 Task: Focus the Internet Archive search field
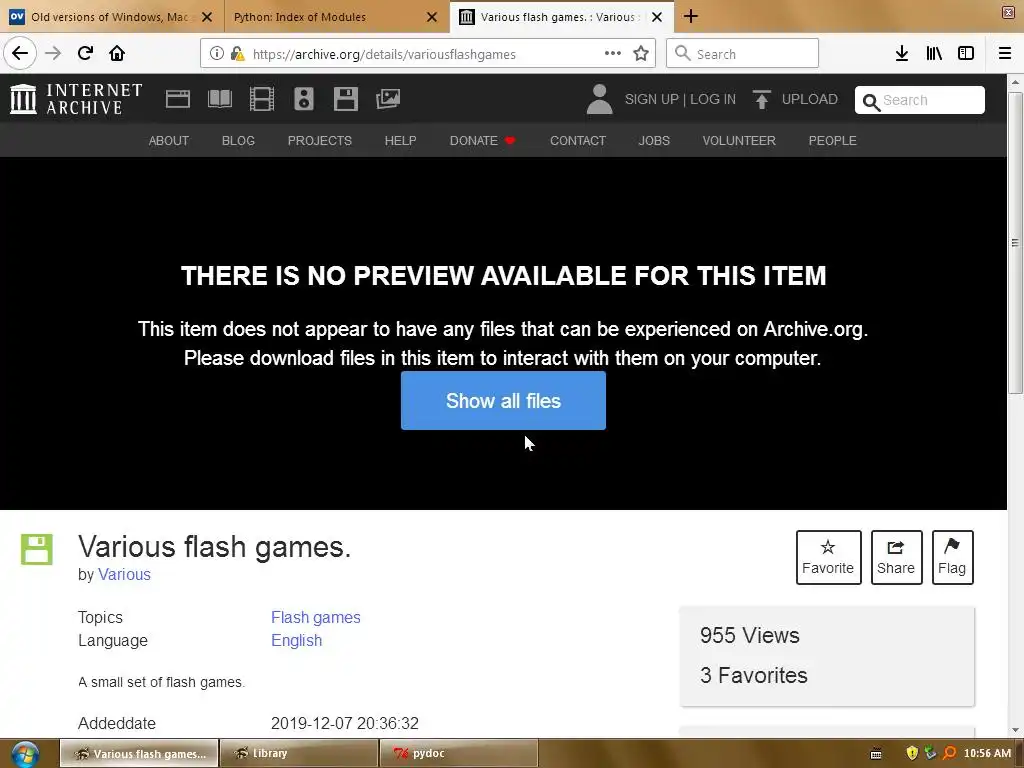click(920, 100)
